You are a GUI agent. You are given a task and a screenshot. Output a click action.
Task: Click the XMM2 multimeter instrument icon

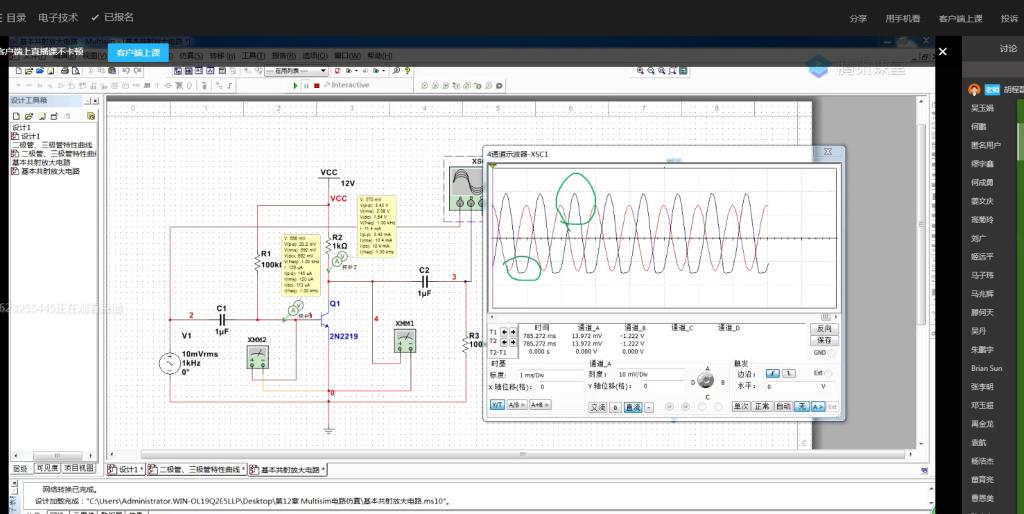[258, 358]
